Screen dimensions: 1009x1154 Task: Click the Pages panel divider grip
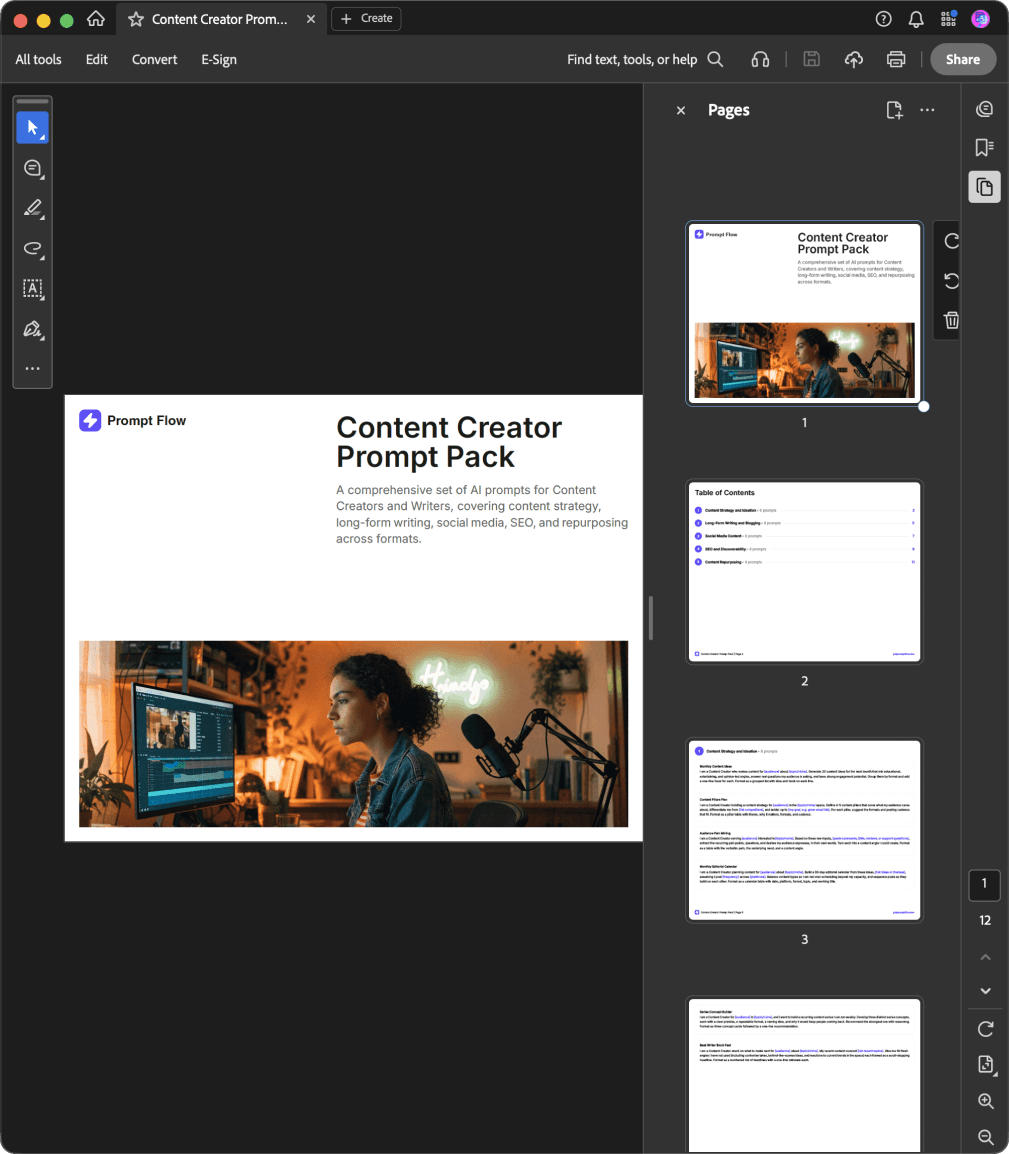click(x=651, y=618)
